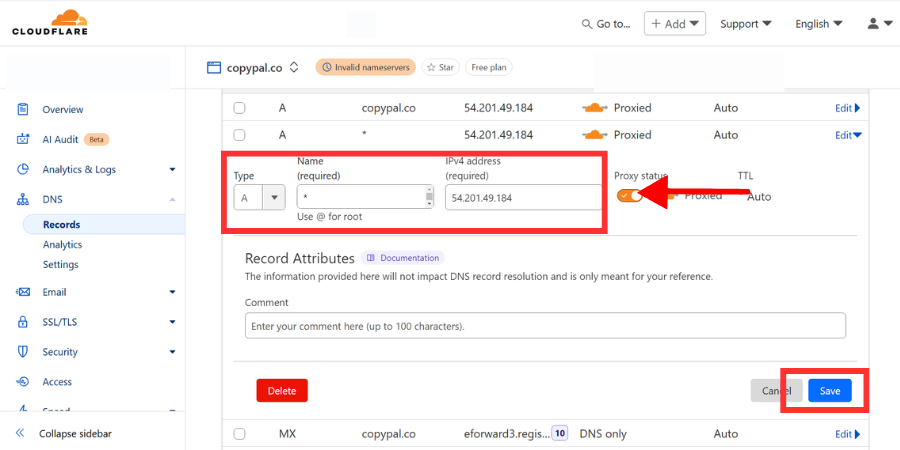This screenshot has height=450, width=900.
Task: Click the Name field scrollbar
Action: [x=429, y=196]
